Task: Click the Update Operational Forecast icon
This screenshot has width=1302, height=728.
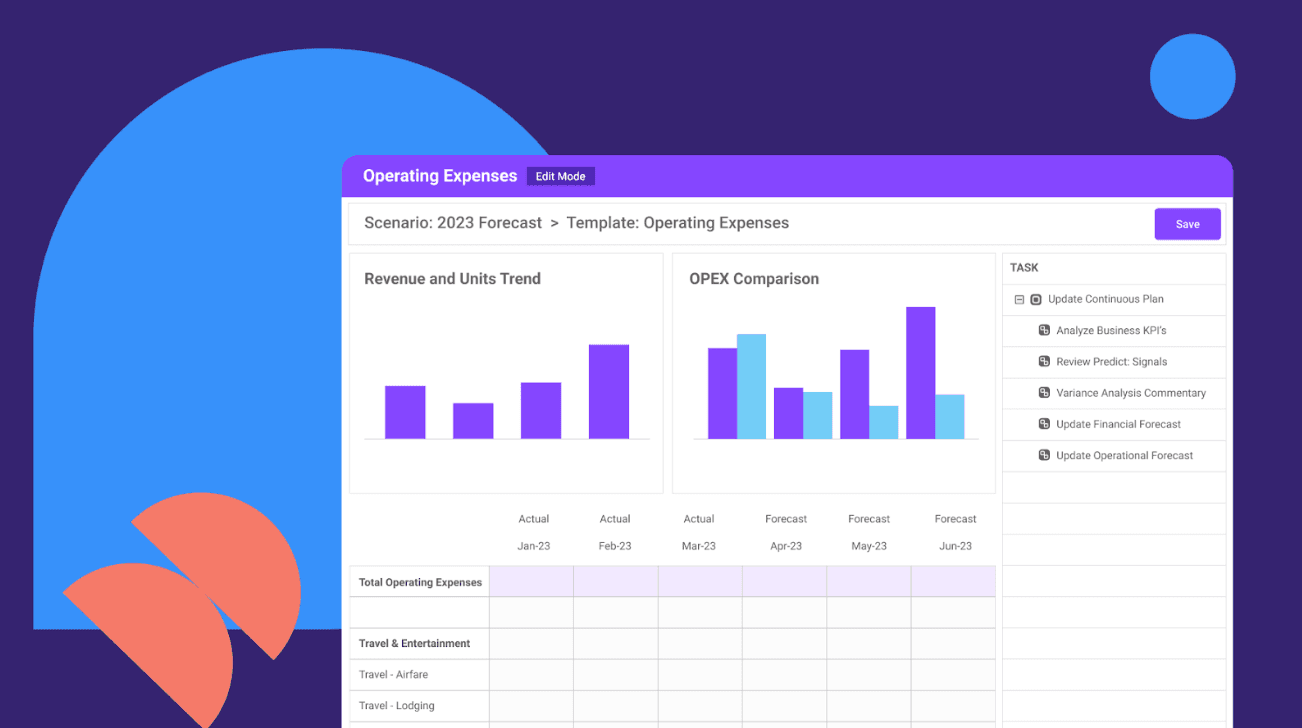Action: coord(1044,455)
